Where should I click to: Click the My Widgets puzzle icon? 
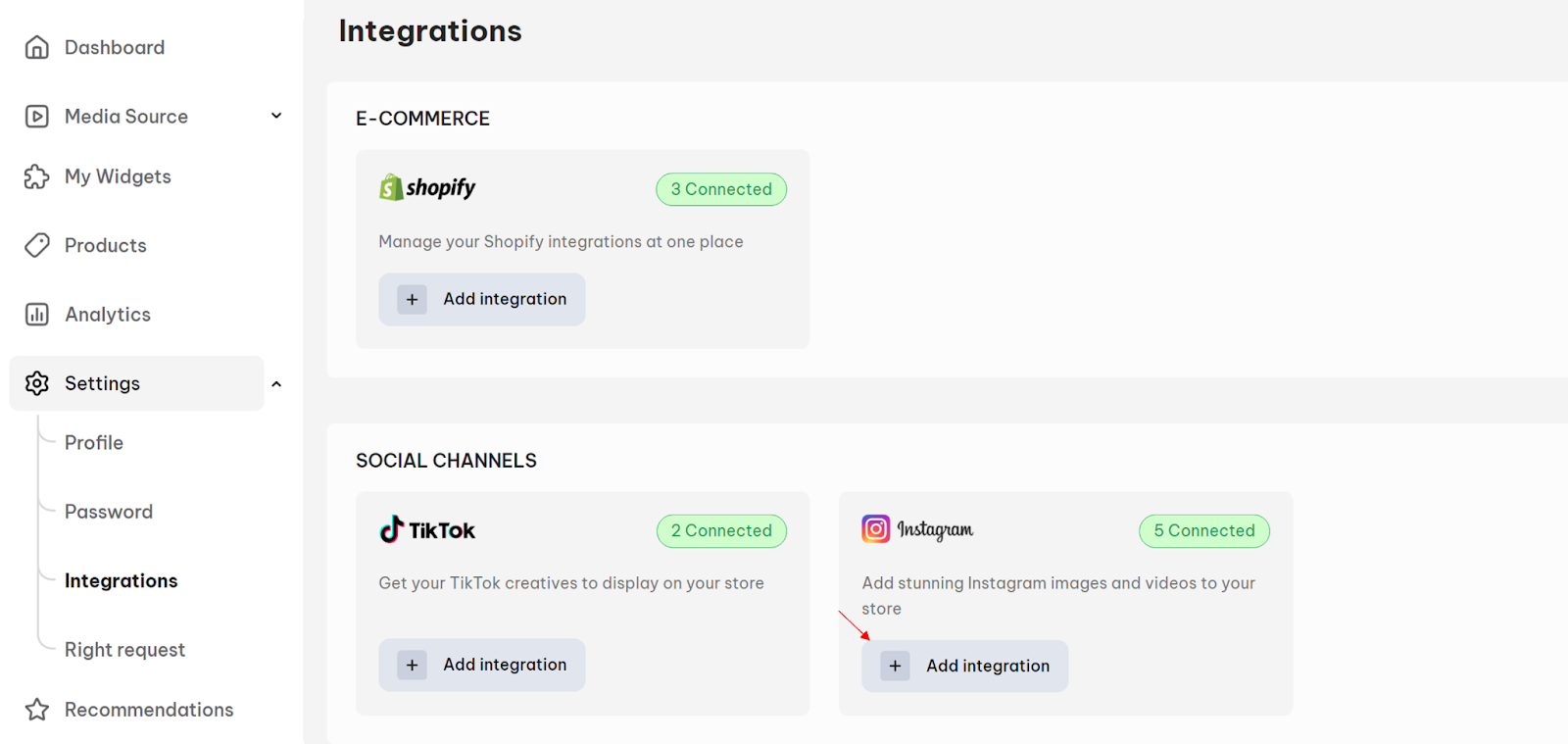coord(37,176)
